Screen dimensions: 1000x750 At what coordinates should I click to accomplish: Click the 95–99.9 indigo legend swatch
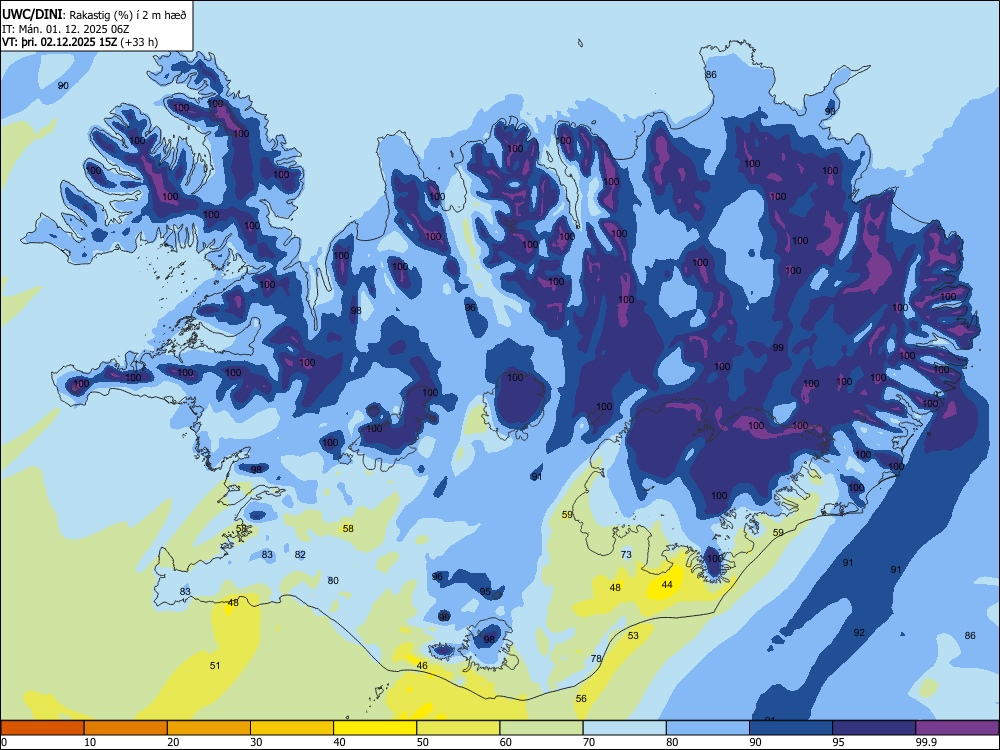click(x=874, y=728)
